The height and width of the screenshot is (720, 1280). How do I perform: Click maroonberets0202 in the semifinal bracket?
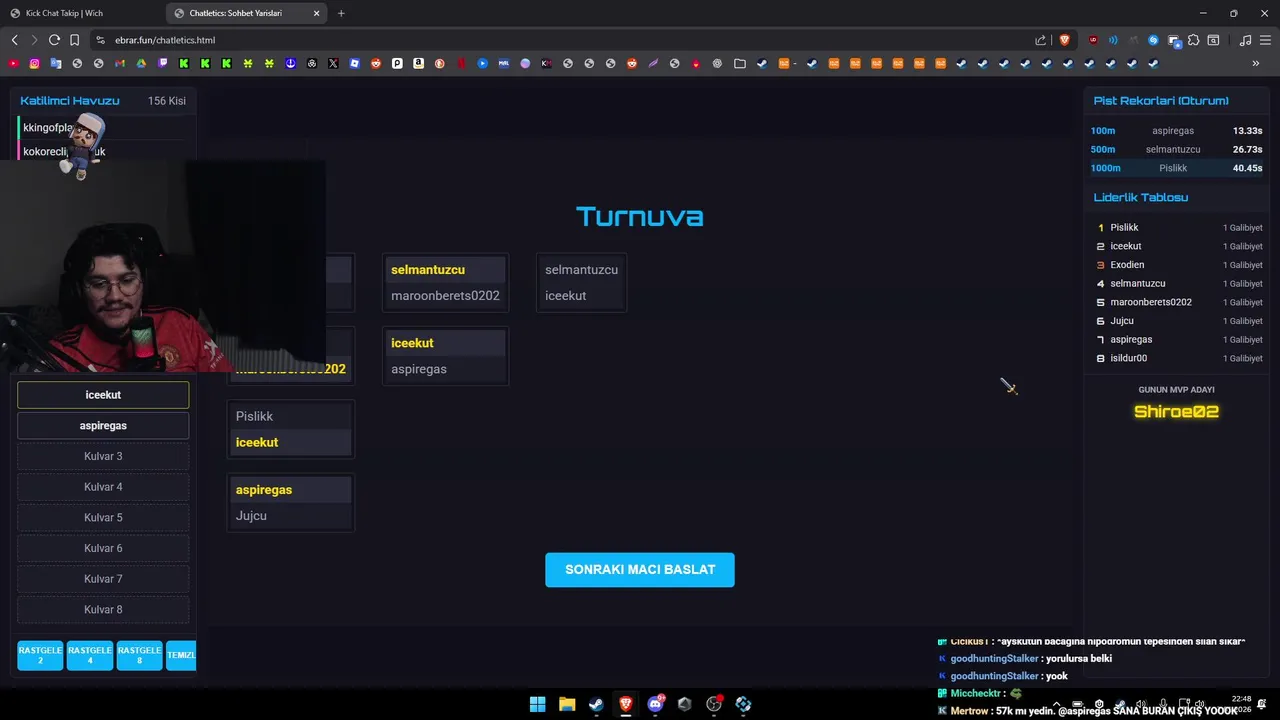tap(445, 296)
